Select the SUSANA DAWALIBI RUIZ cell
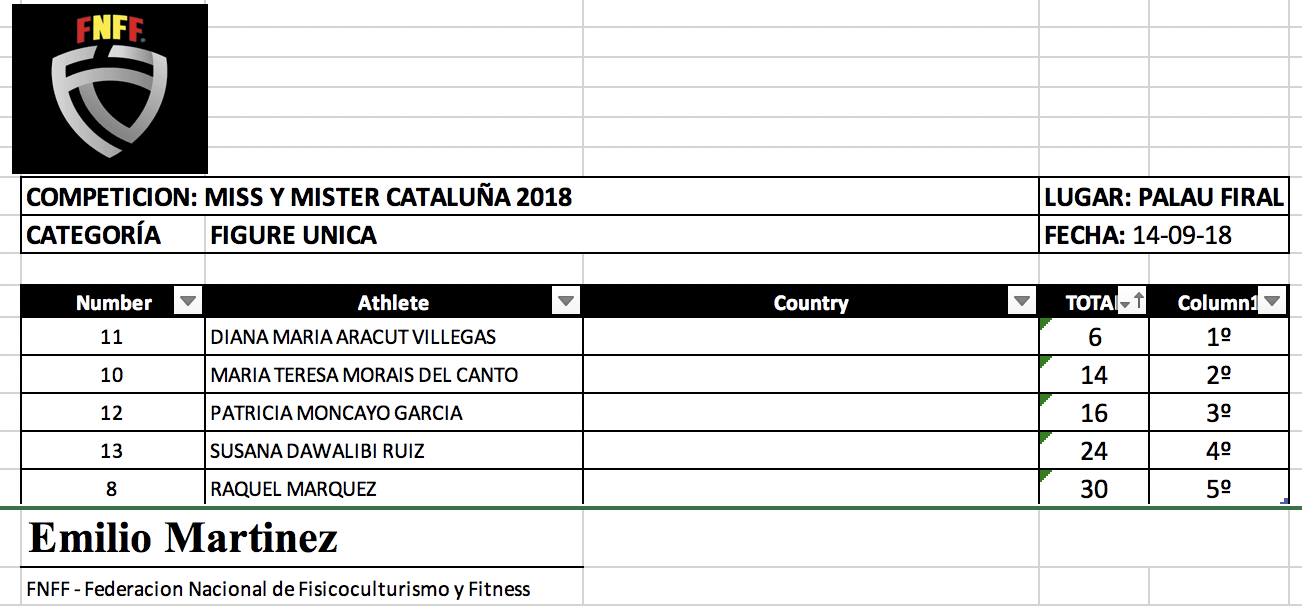Screen dimensions: 1302x606 [x=317, y=451]
